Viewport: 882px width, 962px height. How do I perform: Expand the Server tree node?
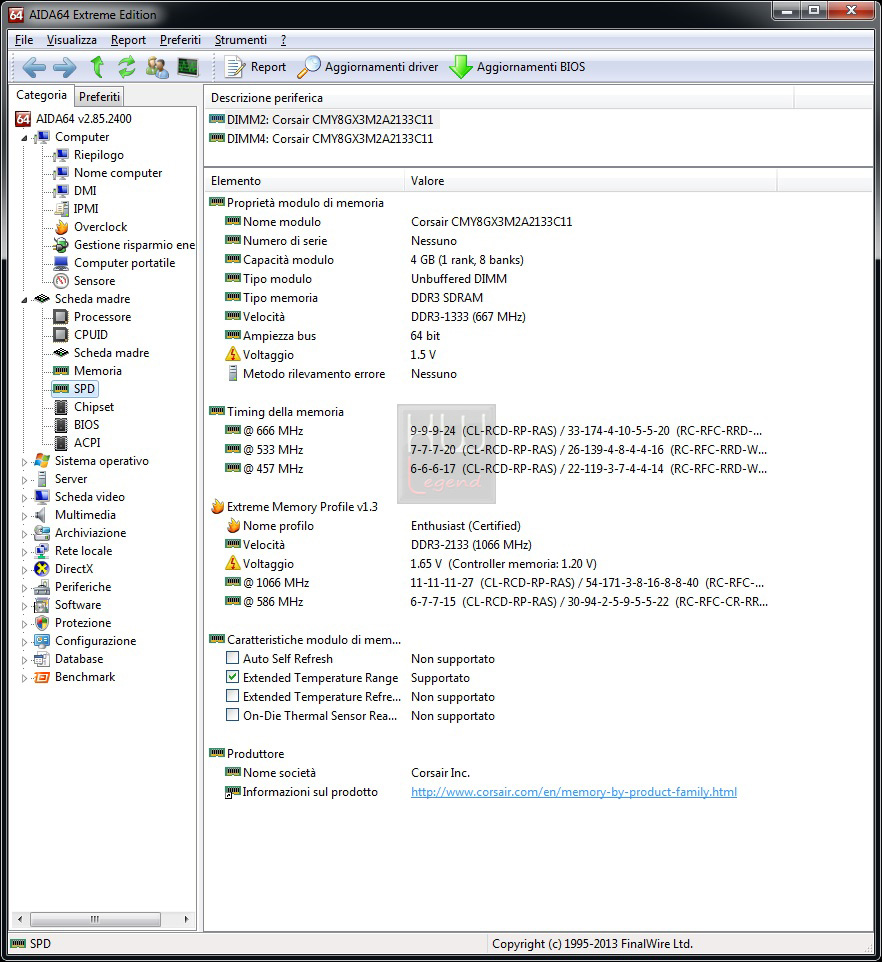click(x=25, y=480)
